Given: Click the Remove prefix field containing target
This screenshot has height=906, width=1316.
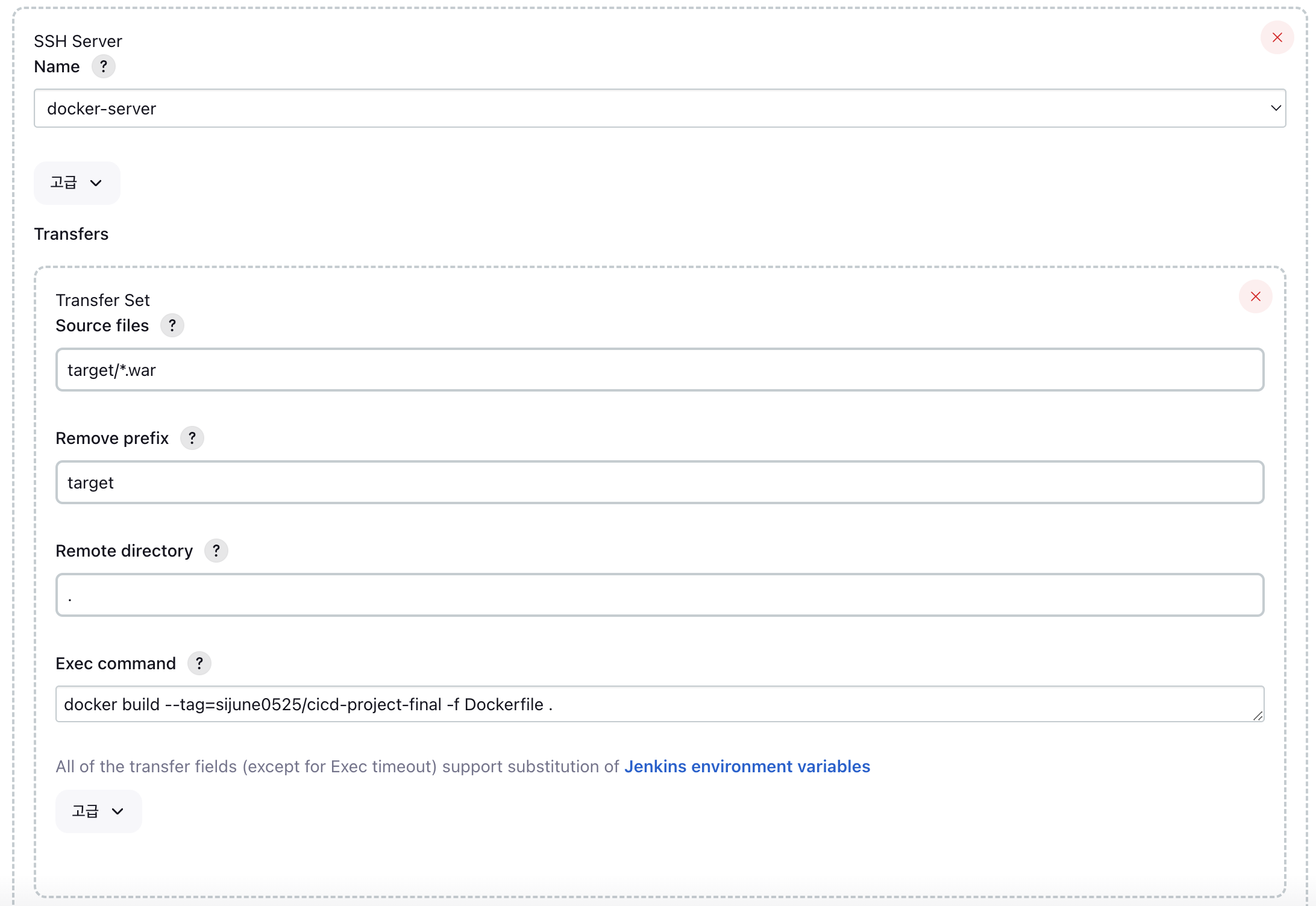Looking at the screenshot, I should point(659,483).
